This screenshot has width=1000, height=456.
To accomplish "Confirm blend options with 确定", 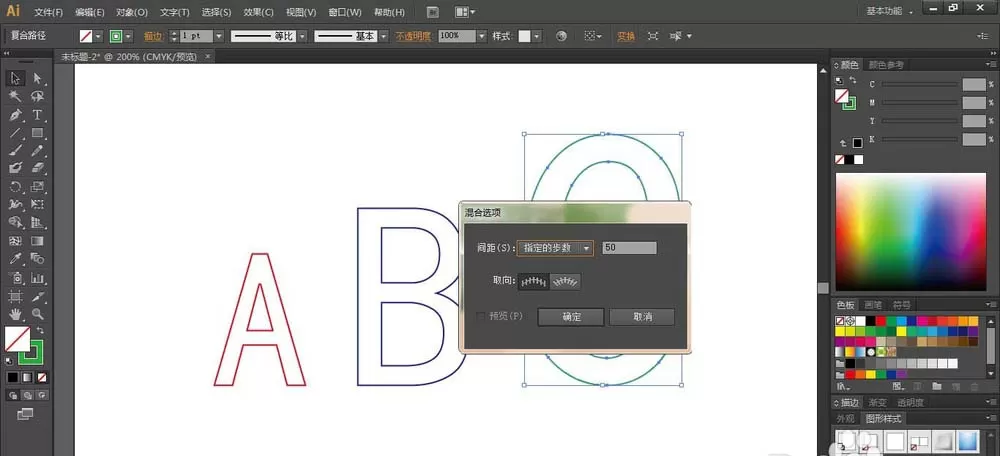I will click(x=571, y=317).
